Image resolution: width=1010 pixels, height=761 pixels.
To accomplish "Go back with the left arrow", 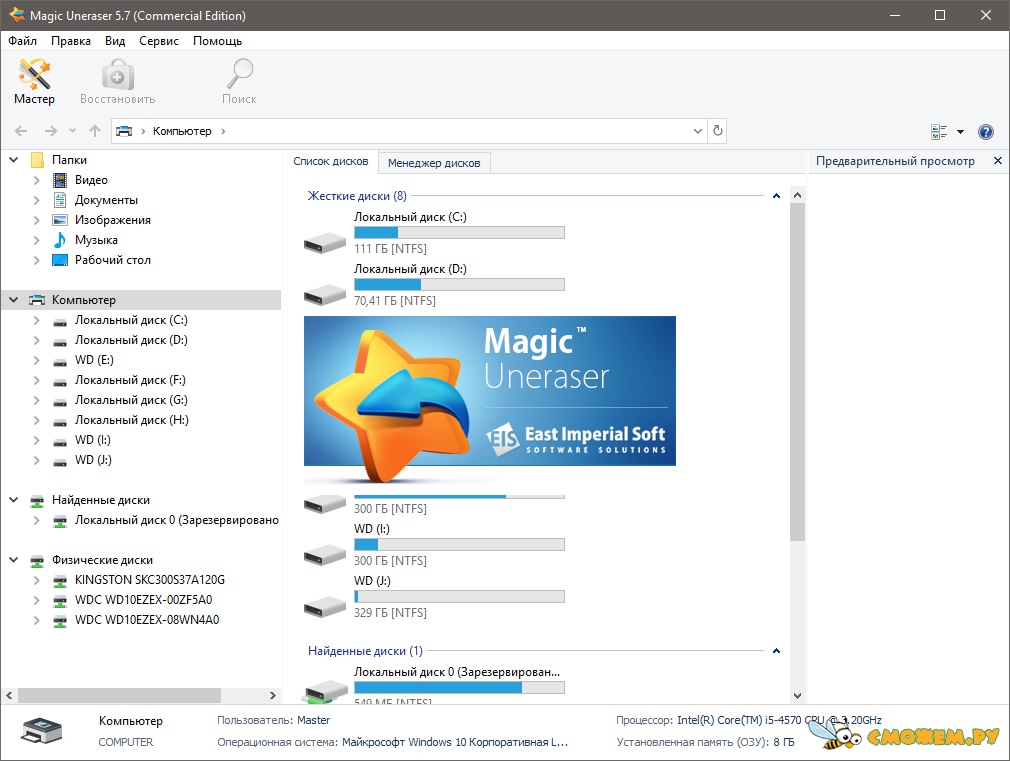I will [x=21, y=131].
